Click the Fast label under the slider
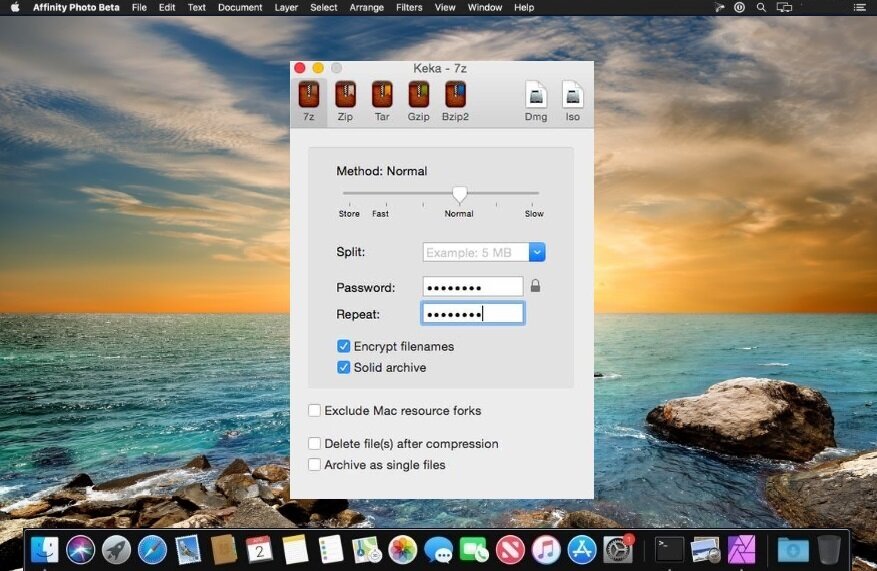This screenshot has height=571, width=877. pos(380,214)
